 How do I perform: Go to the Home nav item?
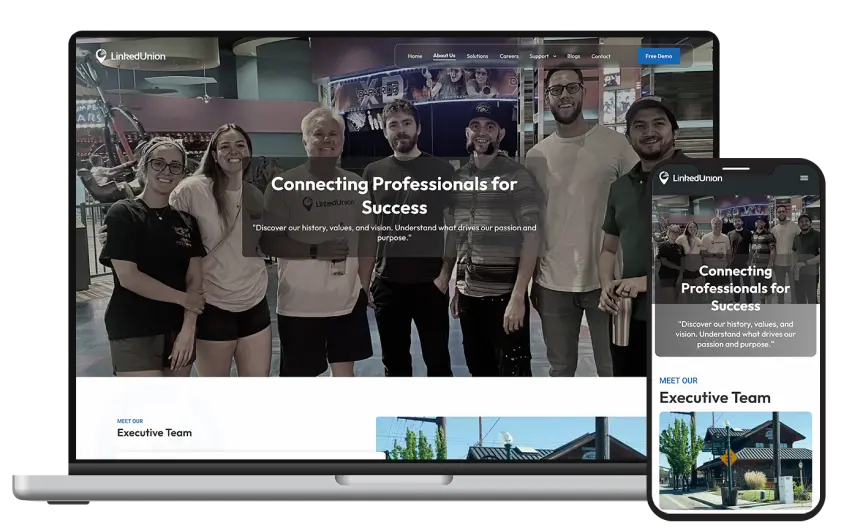(x=415, y=56)
